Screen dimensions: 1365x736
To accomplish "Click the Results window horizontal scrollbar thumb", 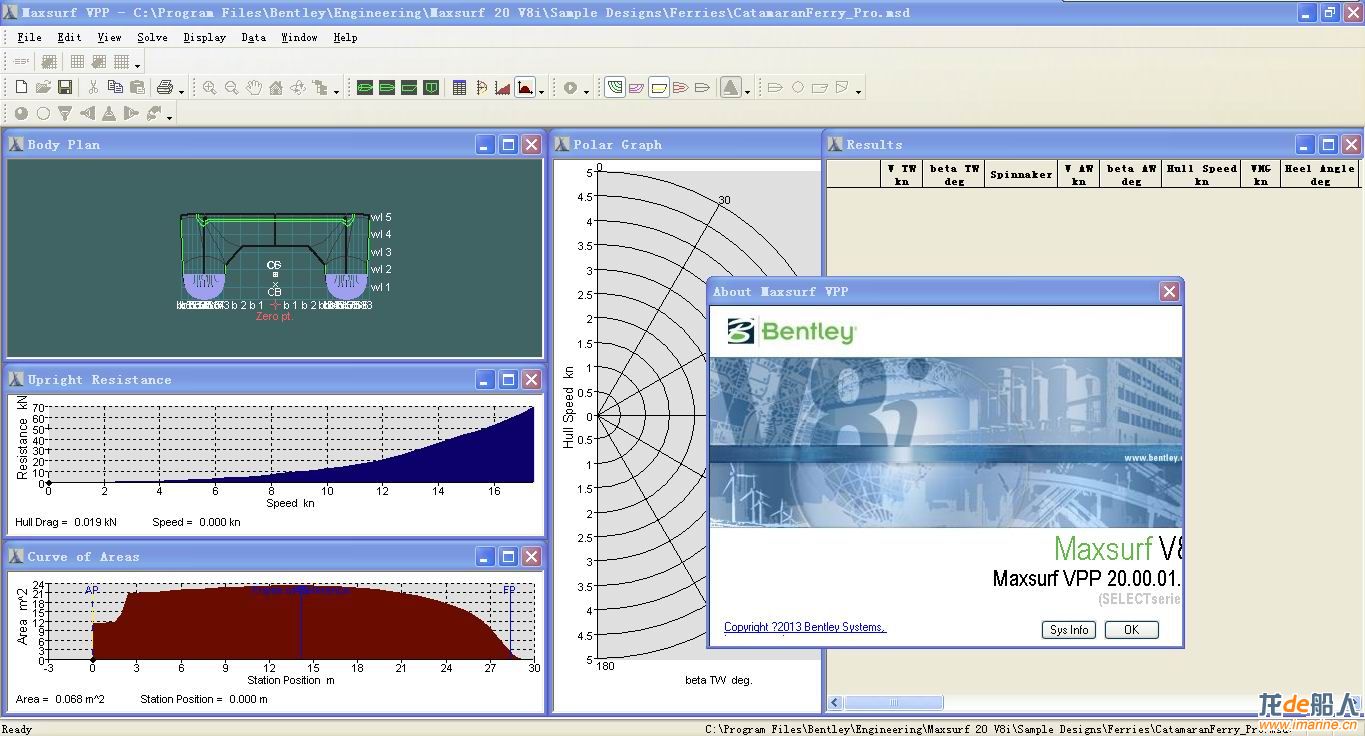I will 894,703.
